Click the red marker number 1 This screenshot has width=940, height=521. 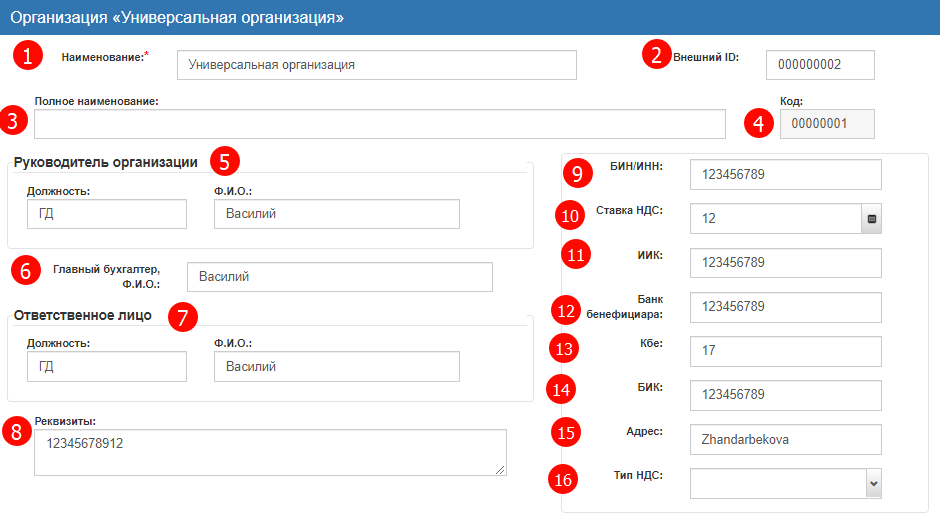[x=27, y=56]
